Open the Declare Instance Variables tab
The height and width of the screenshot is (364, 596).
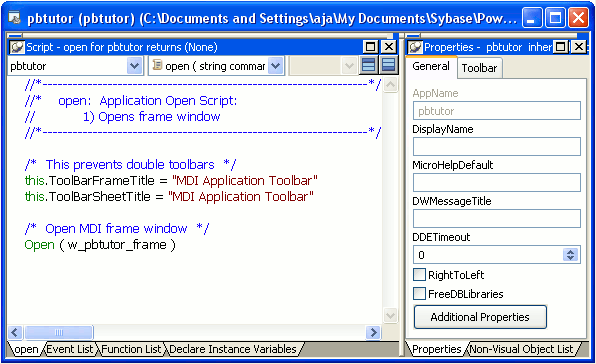pyautogui.click(x=233, y=349)
